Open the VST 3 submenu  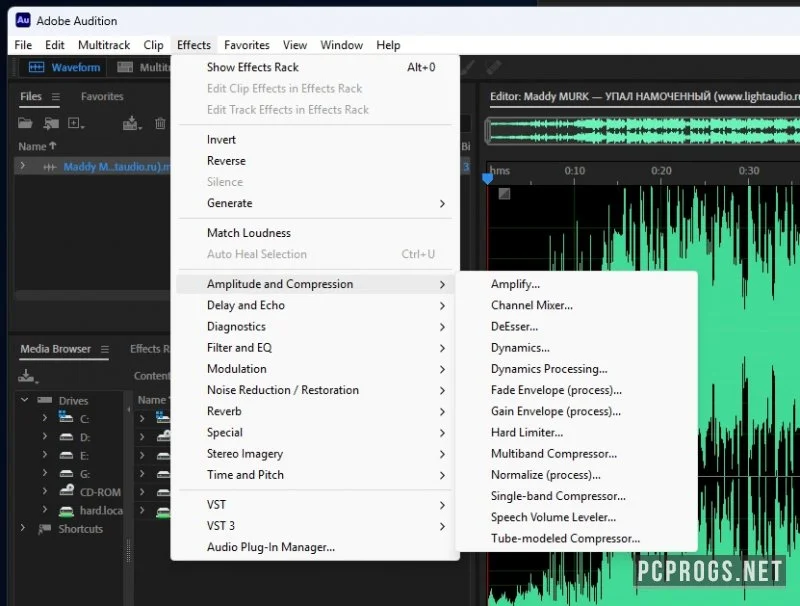[x=315, y=526]
